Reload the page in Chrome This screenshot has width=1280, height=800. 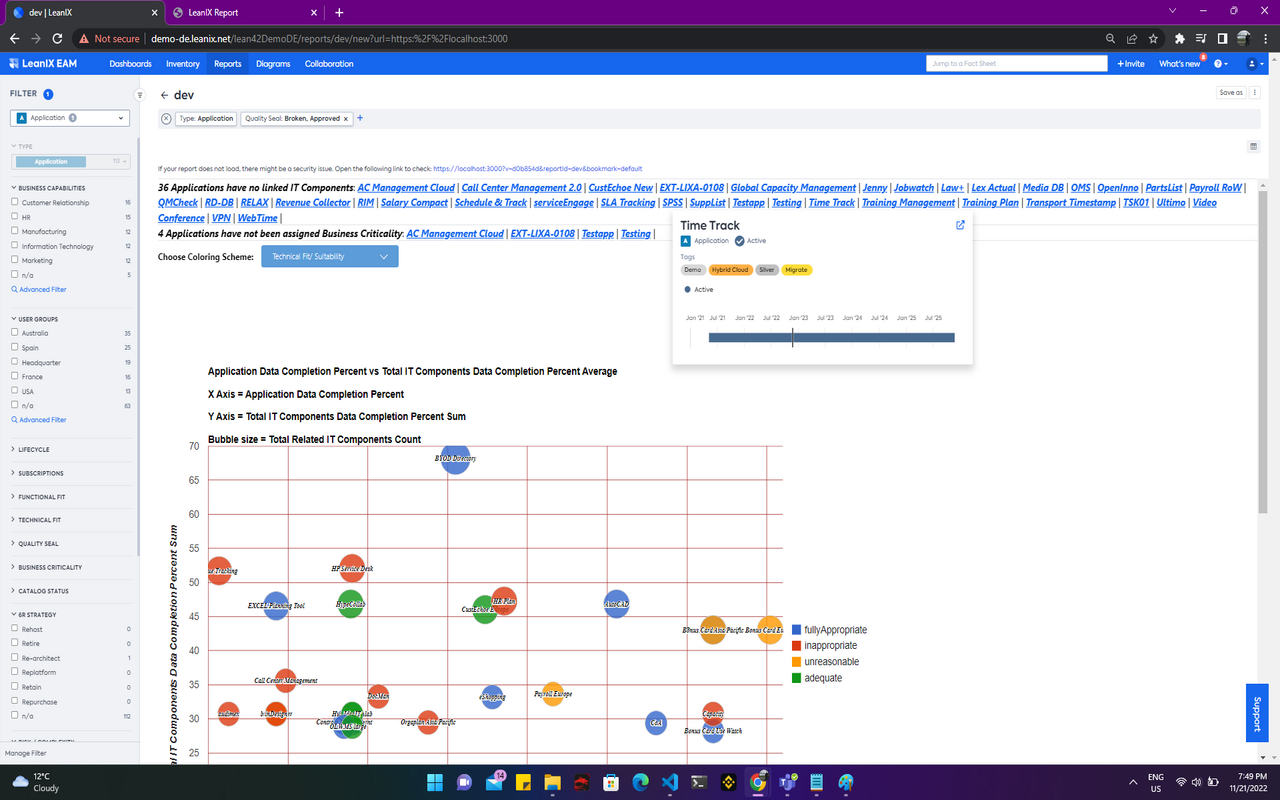point(57,38)
